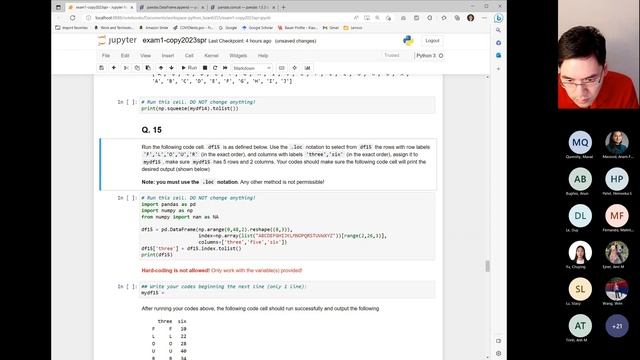The height and width of the screenshot is (360, 640).
Task: Click the Python 3 kernel indicator
Action: [x=429, y=56]
